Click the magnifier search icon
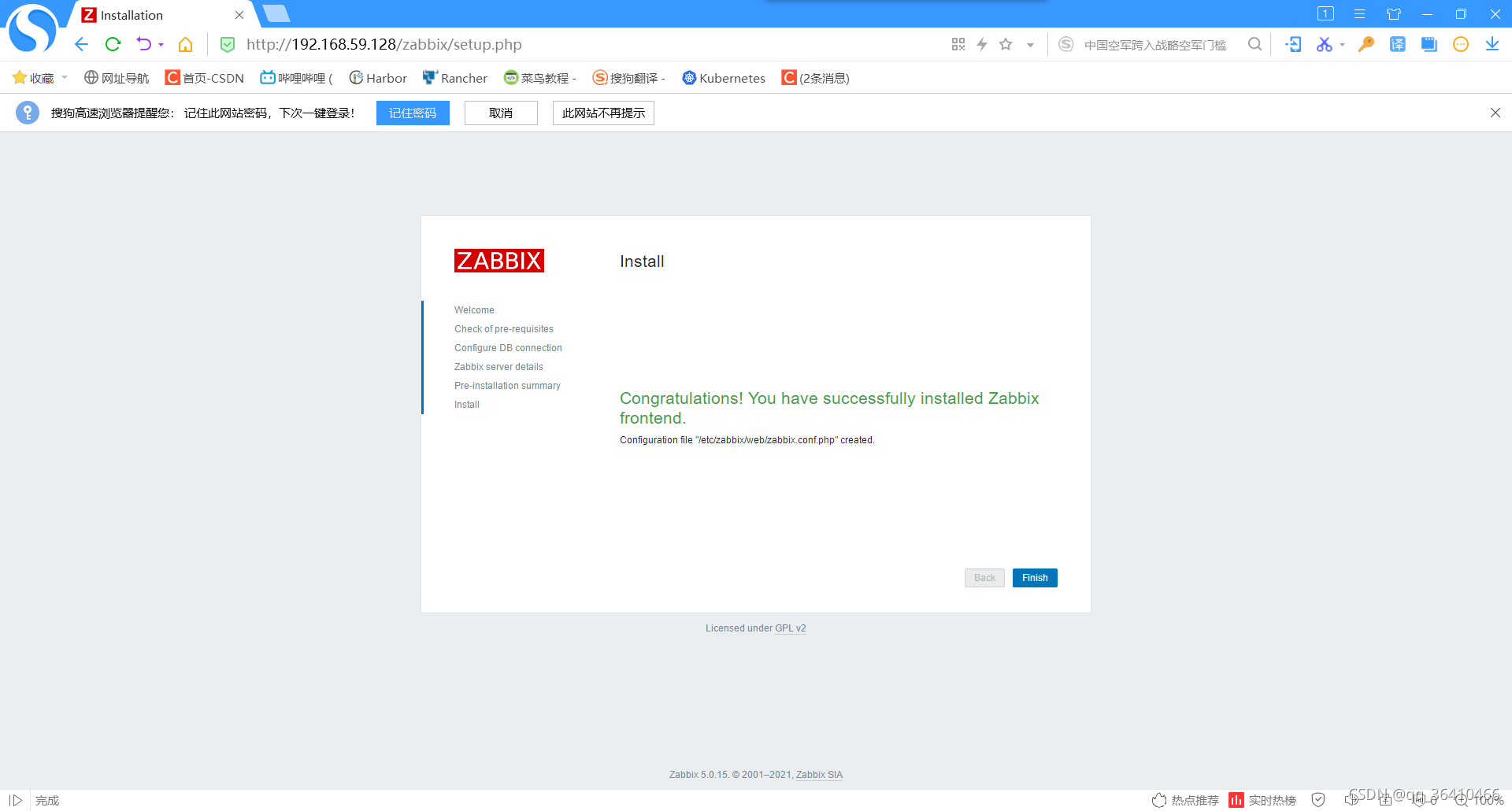Screen dimensions: 1512x811 tap(1254, 45)
